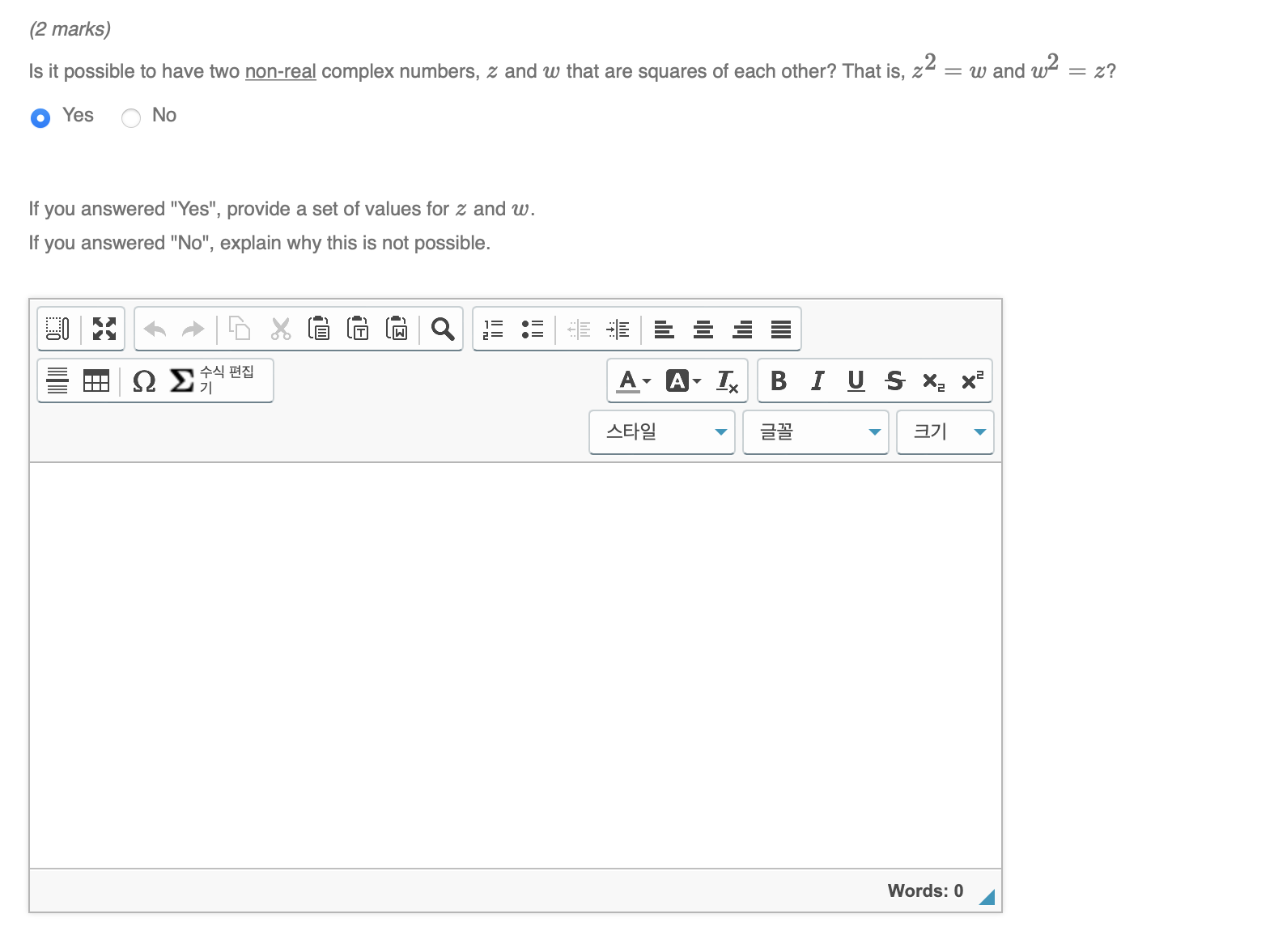Select the No radio button
Screen dimensions: 1274x952
(131, 118)
